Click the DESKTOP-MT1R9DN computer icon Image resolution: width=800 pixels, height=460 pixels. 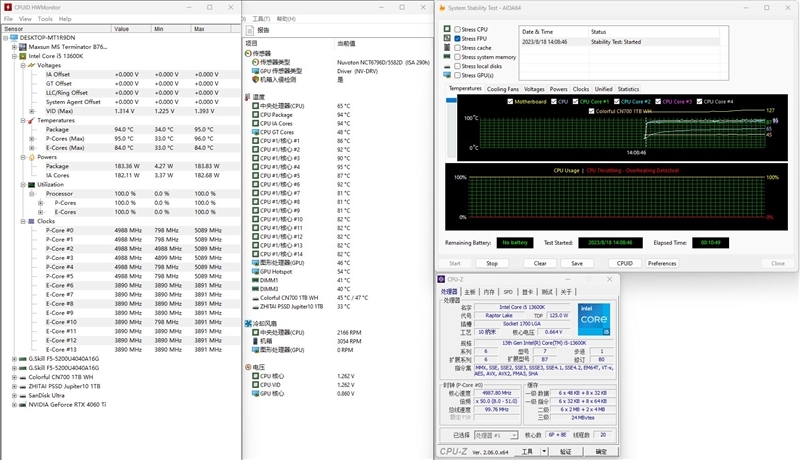[14, 38]
